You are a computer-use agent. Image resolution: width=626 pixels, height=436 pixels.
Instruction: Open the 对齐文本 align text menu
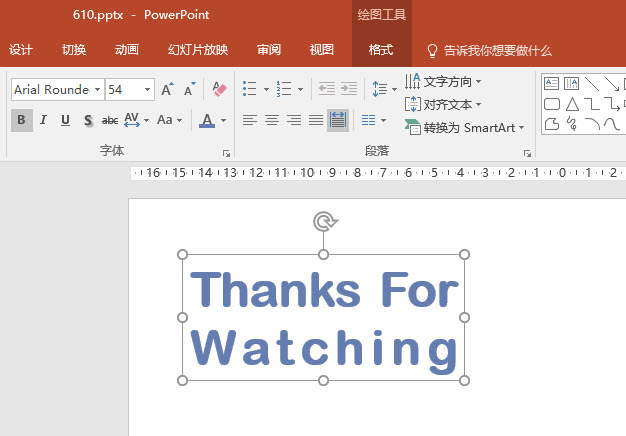pos(443,105)
